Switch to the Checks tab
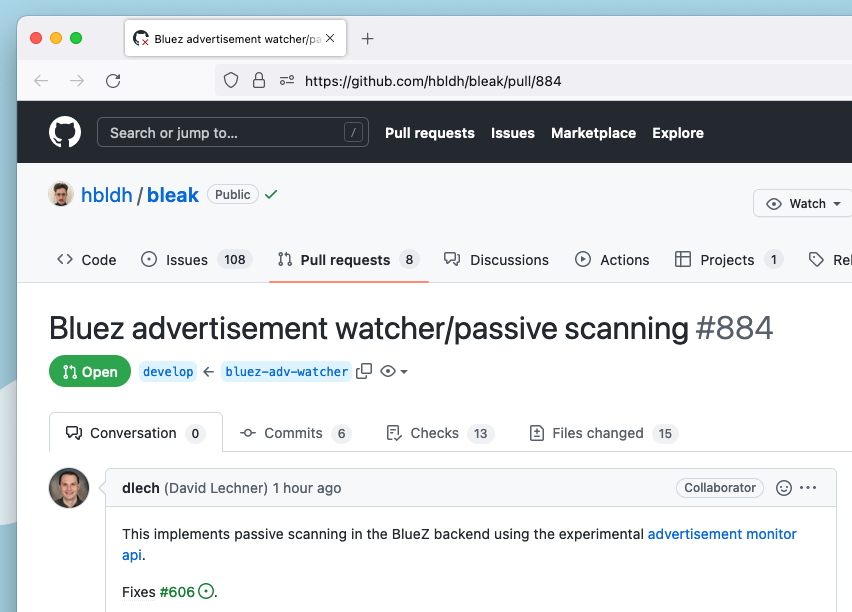 440,433
